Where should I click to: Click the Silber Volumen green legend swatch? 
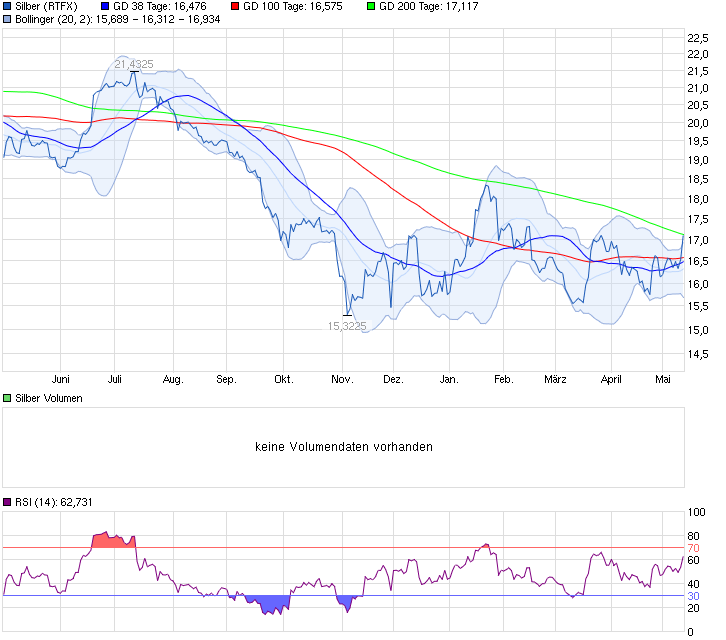point(7,398)
